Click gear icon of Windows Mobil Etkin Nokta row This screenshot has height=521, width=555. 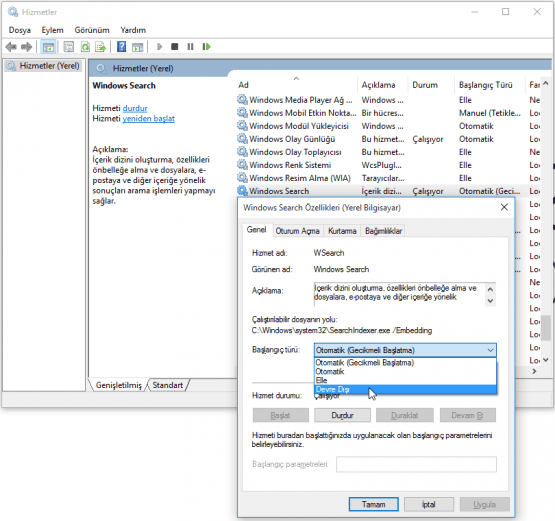[242, 113]
